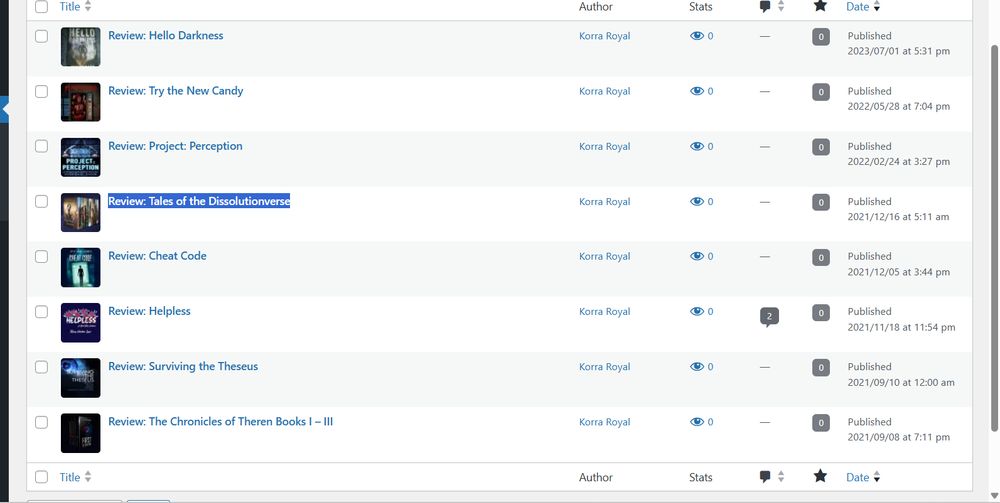Click the vertical page scrollbar thumb
The width and height of the screenshot is (1000, 503).
994,238
